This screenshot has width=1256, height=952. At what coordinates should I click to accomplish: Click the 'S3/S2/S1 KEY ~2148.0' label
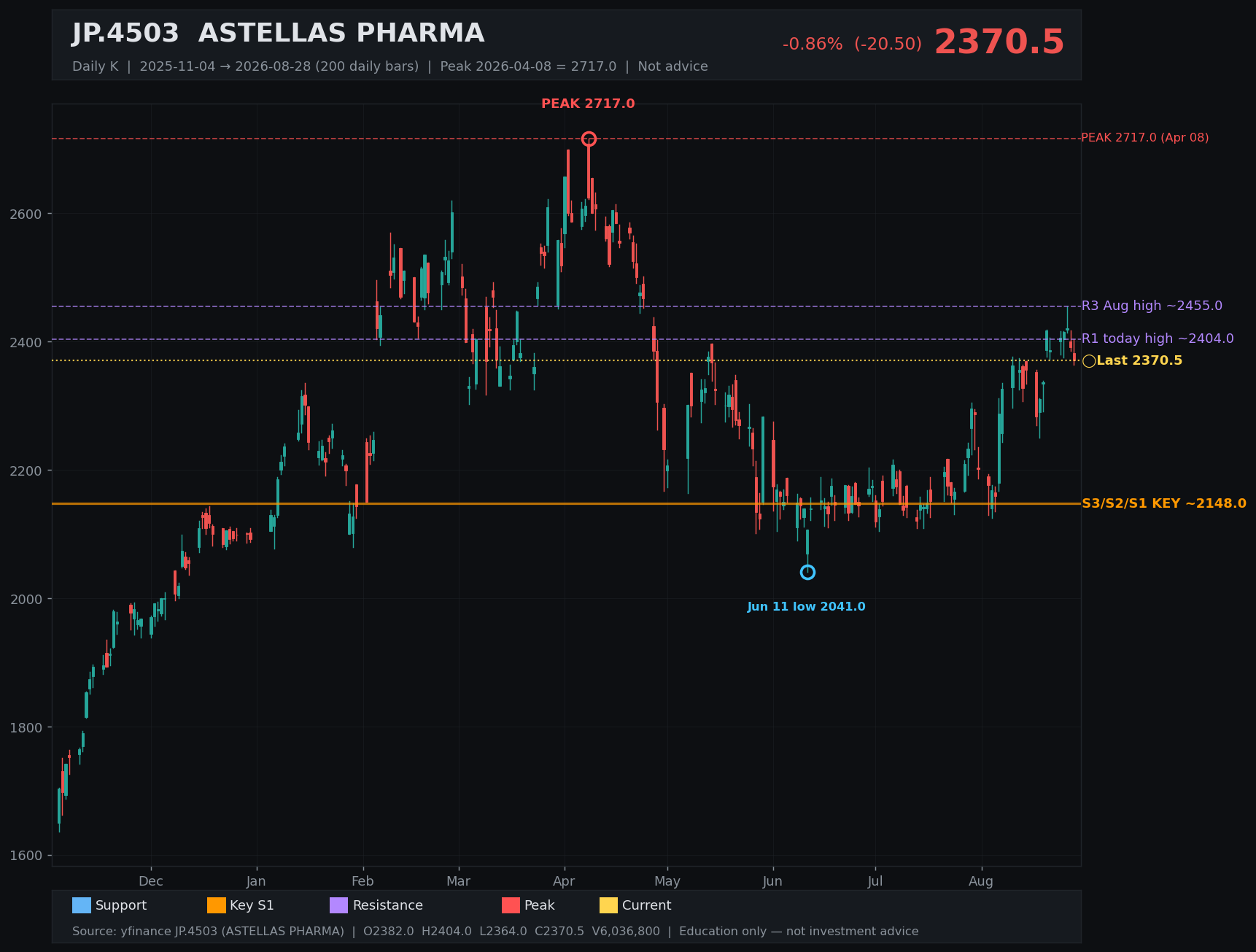1164,503
